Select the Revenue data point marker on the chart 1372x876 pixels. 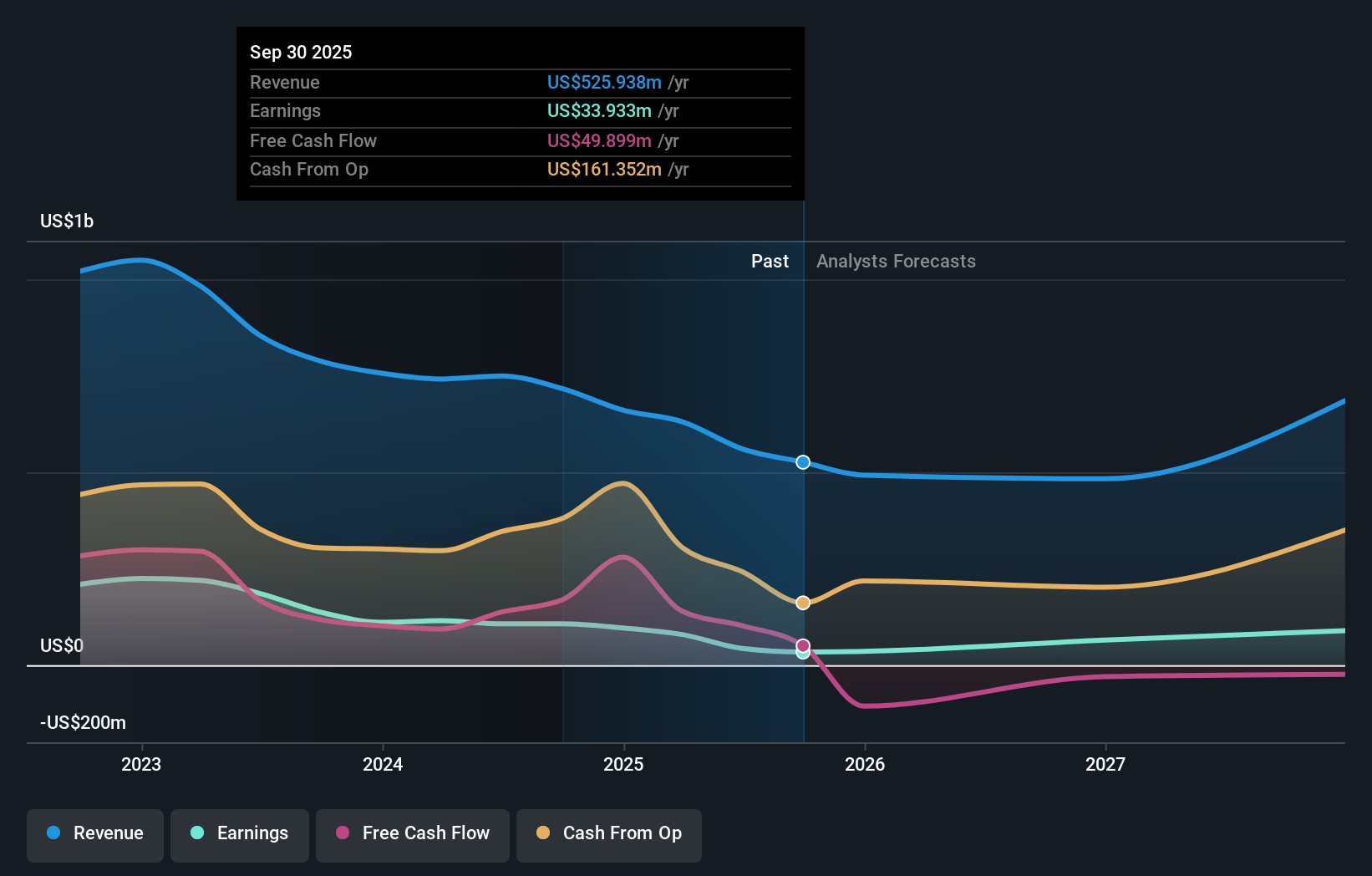[x=803, y=461]
